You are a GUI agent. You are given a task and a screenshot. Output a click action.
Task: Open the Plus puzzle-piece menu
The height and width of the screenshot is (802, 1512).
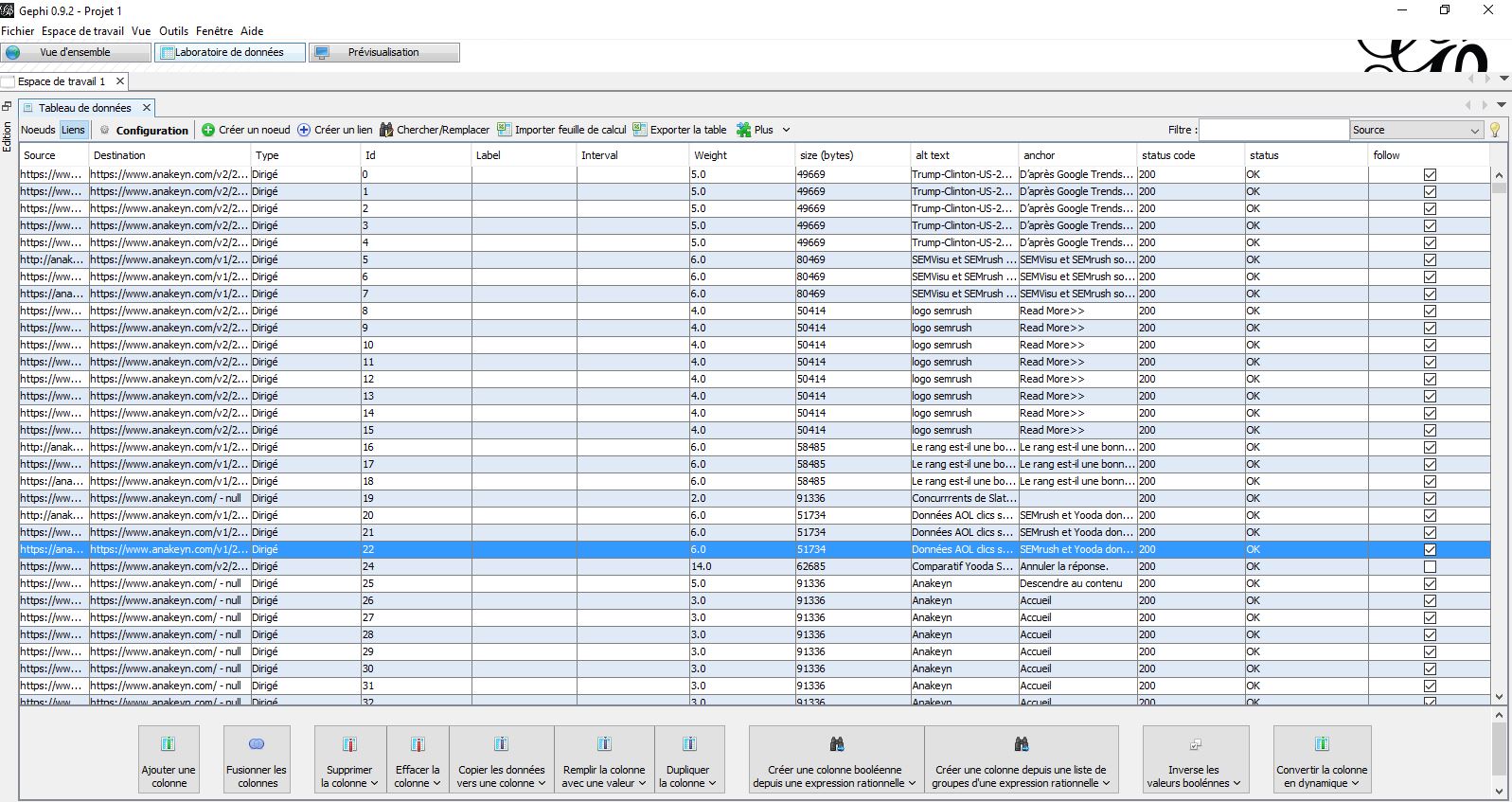click(744, 130)
